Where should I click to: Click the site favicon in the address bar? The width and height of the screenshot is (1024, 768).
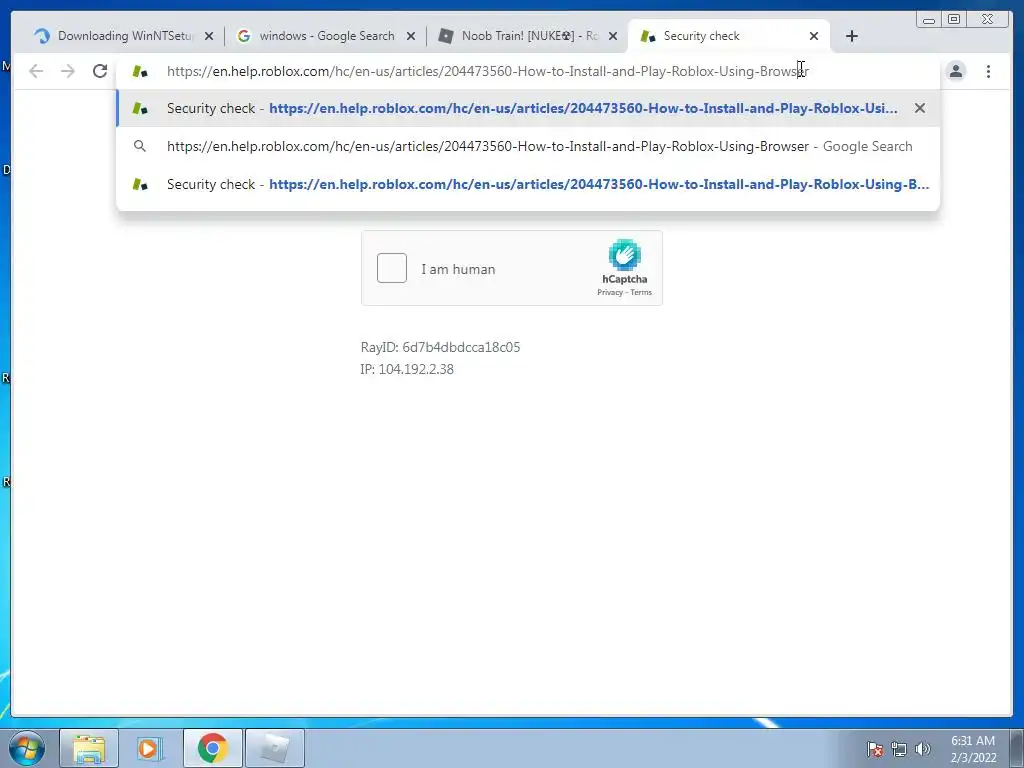click(x=140, y=71)
